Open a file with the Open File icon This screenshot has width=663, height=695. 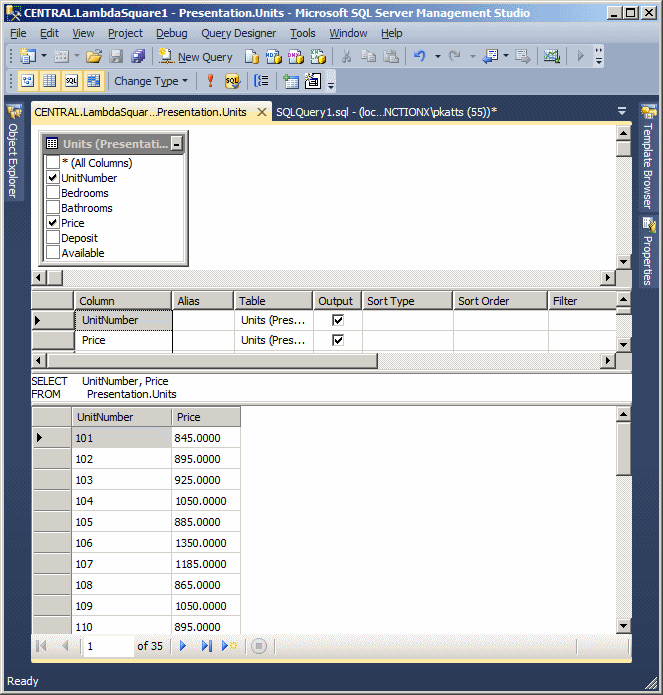[94, 56]
